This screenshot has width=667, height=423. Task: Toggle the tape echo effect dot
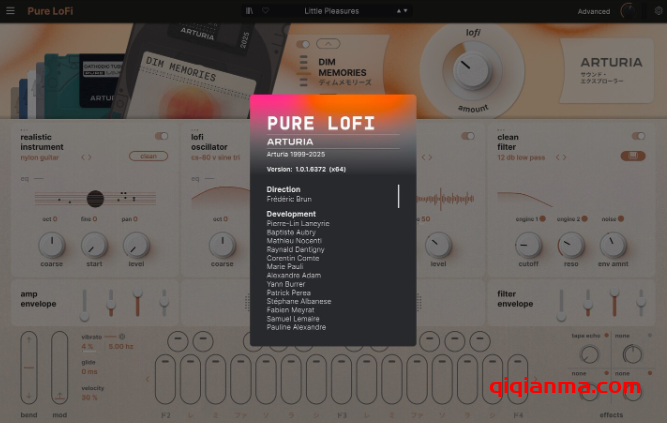[607, 335]
